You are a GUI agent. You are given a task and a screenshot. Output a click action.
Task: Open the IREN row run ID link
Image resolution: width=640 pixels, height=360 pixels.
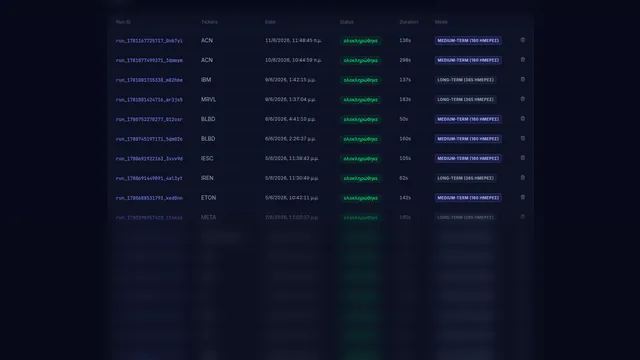149,178
